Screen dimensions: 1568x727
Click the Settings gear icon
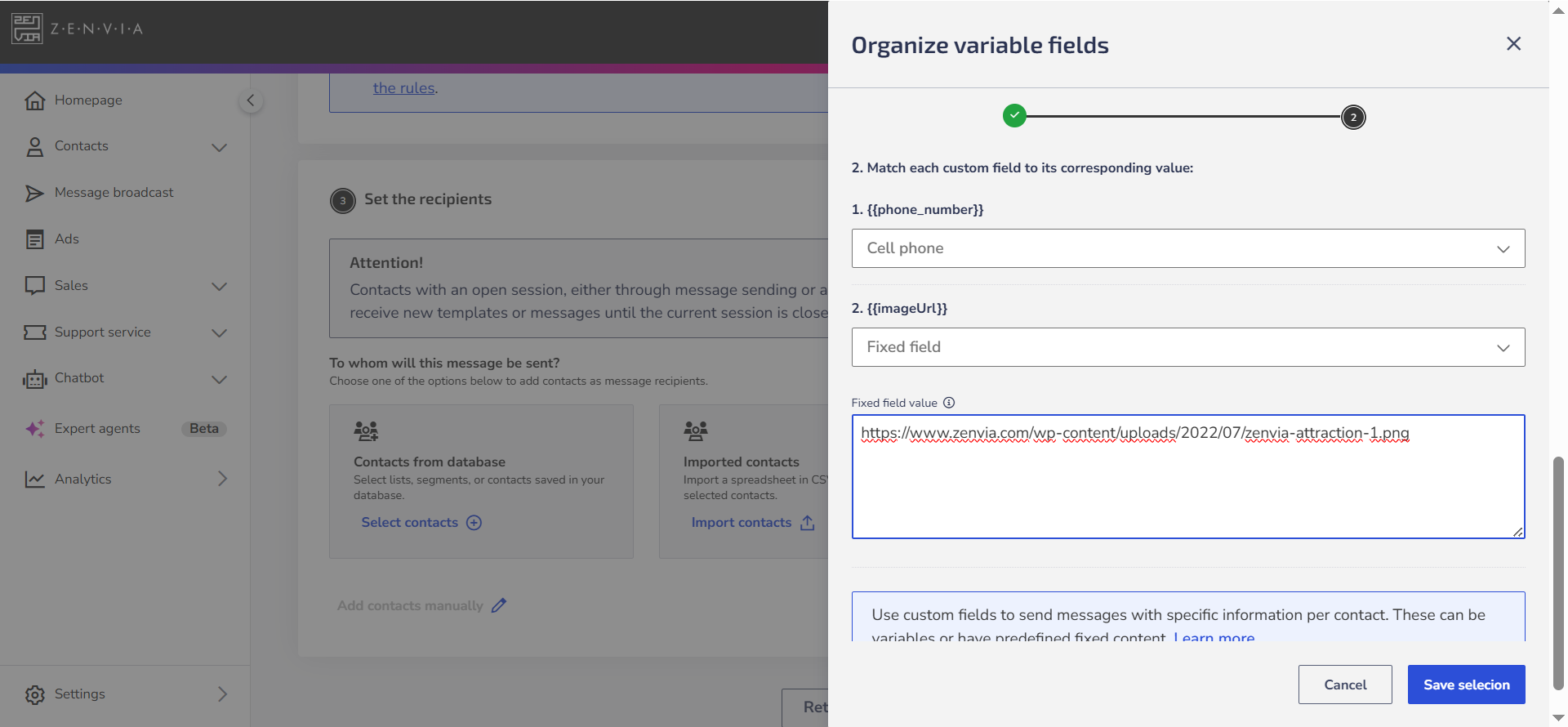[34, 694]
